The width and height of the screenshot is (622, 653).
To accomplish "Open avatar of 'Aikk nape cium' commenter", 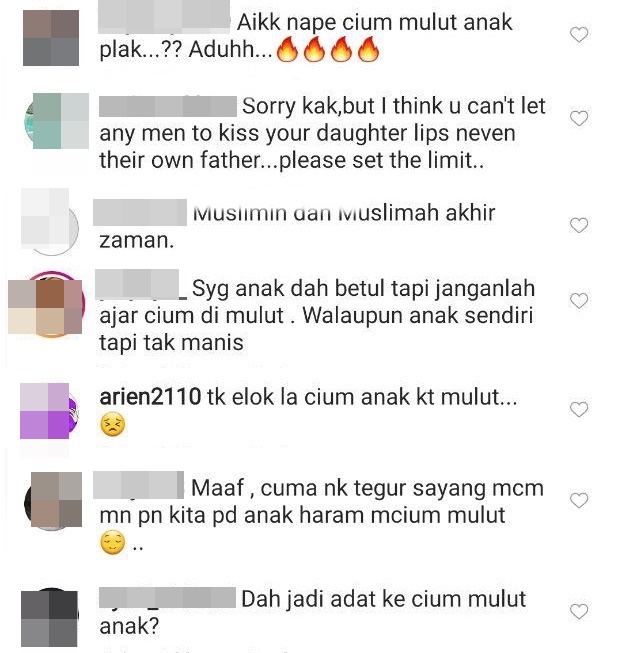I will pyautogui.click(x=51, y=38).
